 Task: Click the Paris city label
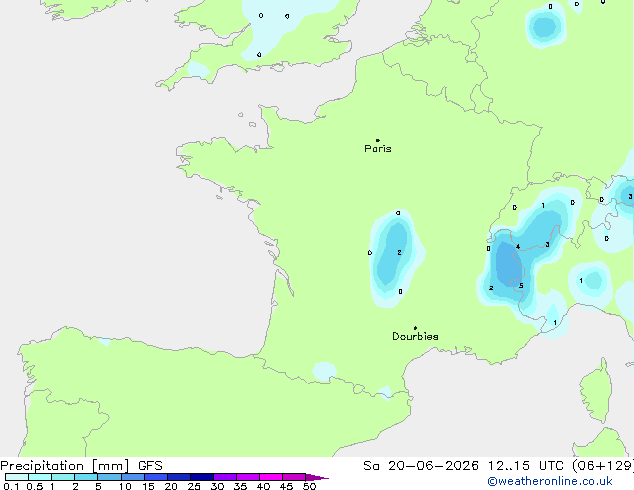378,149
